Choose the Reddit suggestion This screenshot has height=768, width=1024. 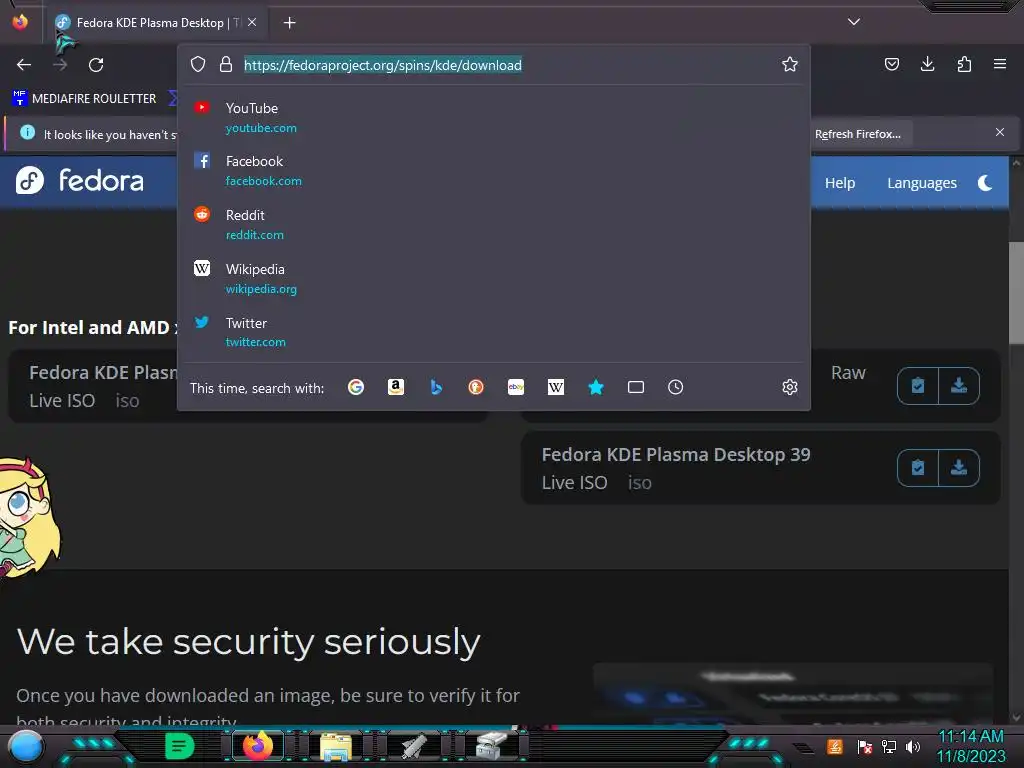coord(494,224)
